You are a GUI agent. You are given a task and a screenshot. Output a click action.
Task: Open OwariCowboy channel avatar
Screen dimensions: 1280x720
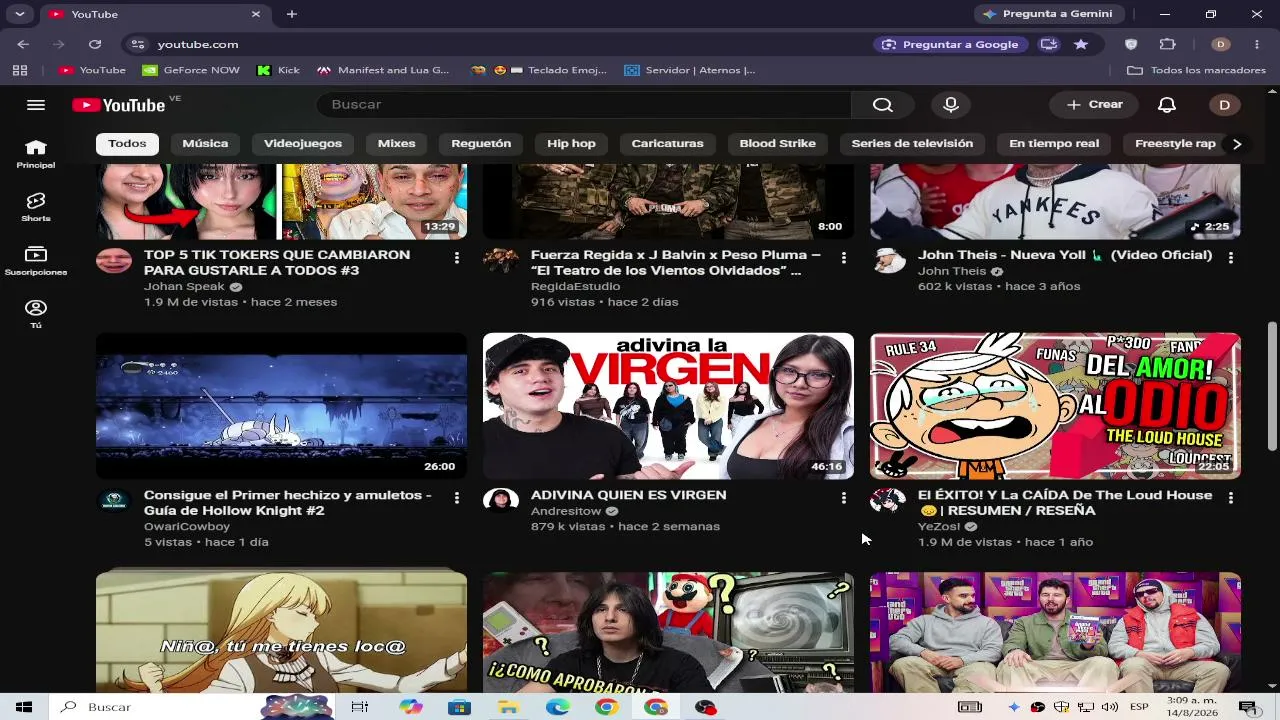point(114,501)
